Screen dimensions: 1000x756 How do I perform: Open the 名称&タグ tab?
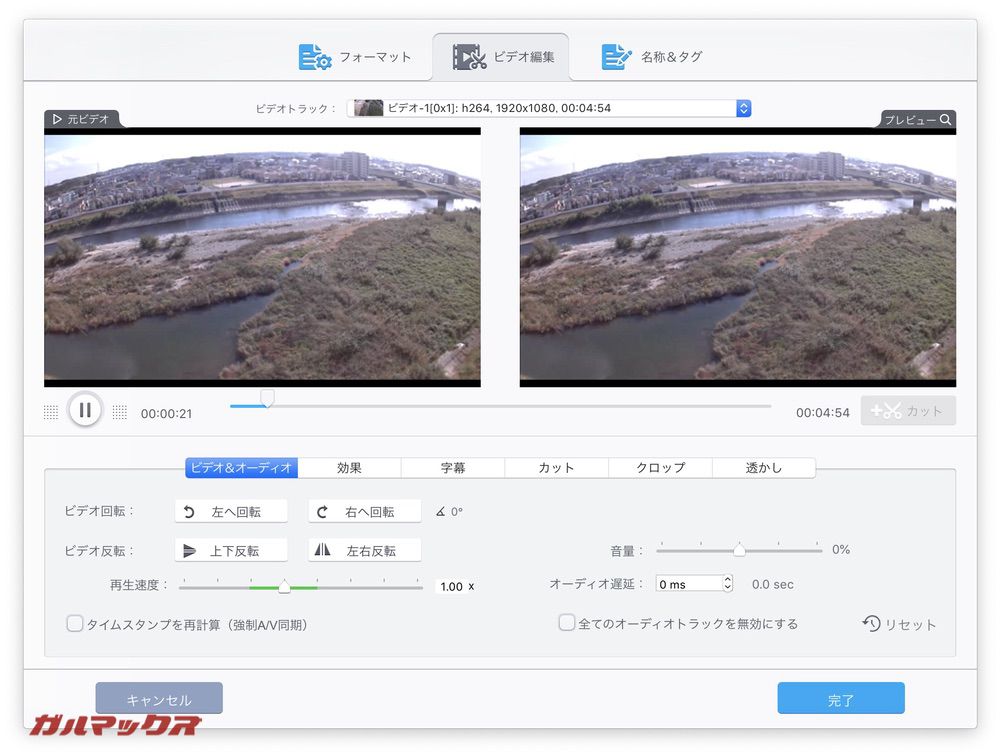tap(652, 57)
